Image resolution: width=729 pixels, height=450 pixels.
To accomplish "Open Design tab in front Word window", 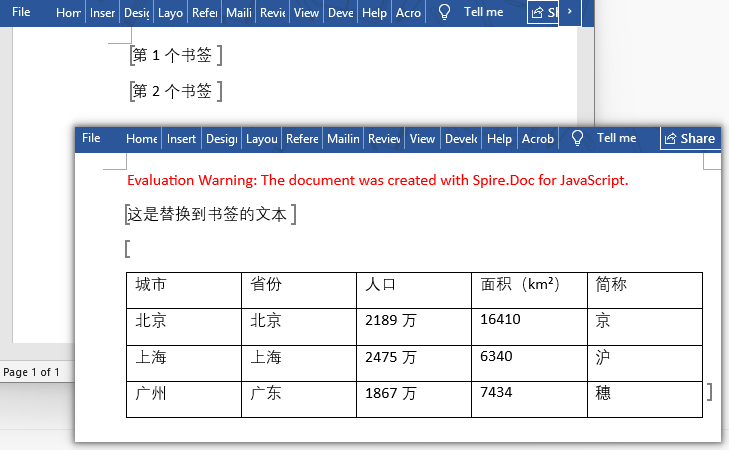I will 222,139.
